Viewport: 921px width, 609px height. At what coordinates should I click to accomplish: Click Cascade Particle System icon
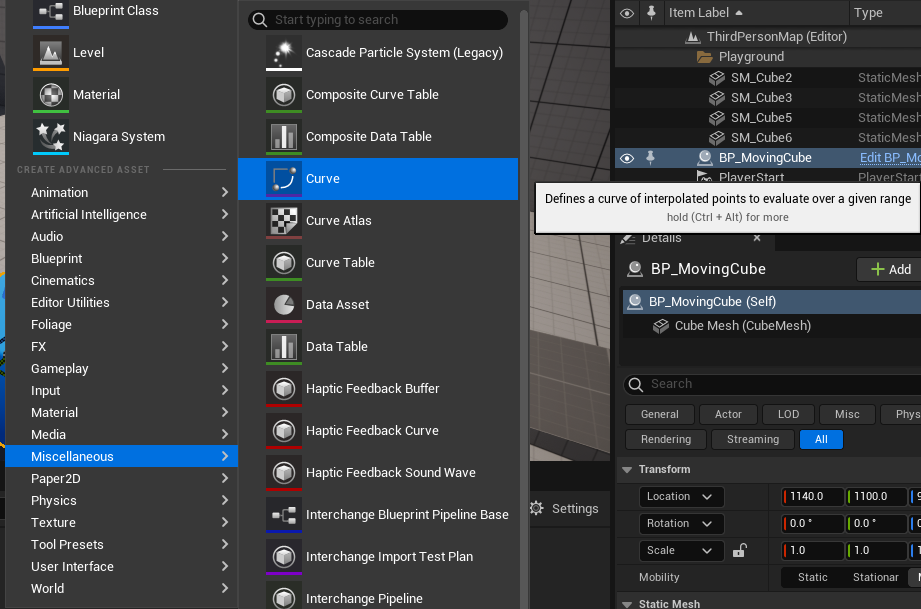coord(284,53)
